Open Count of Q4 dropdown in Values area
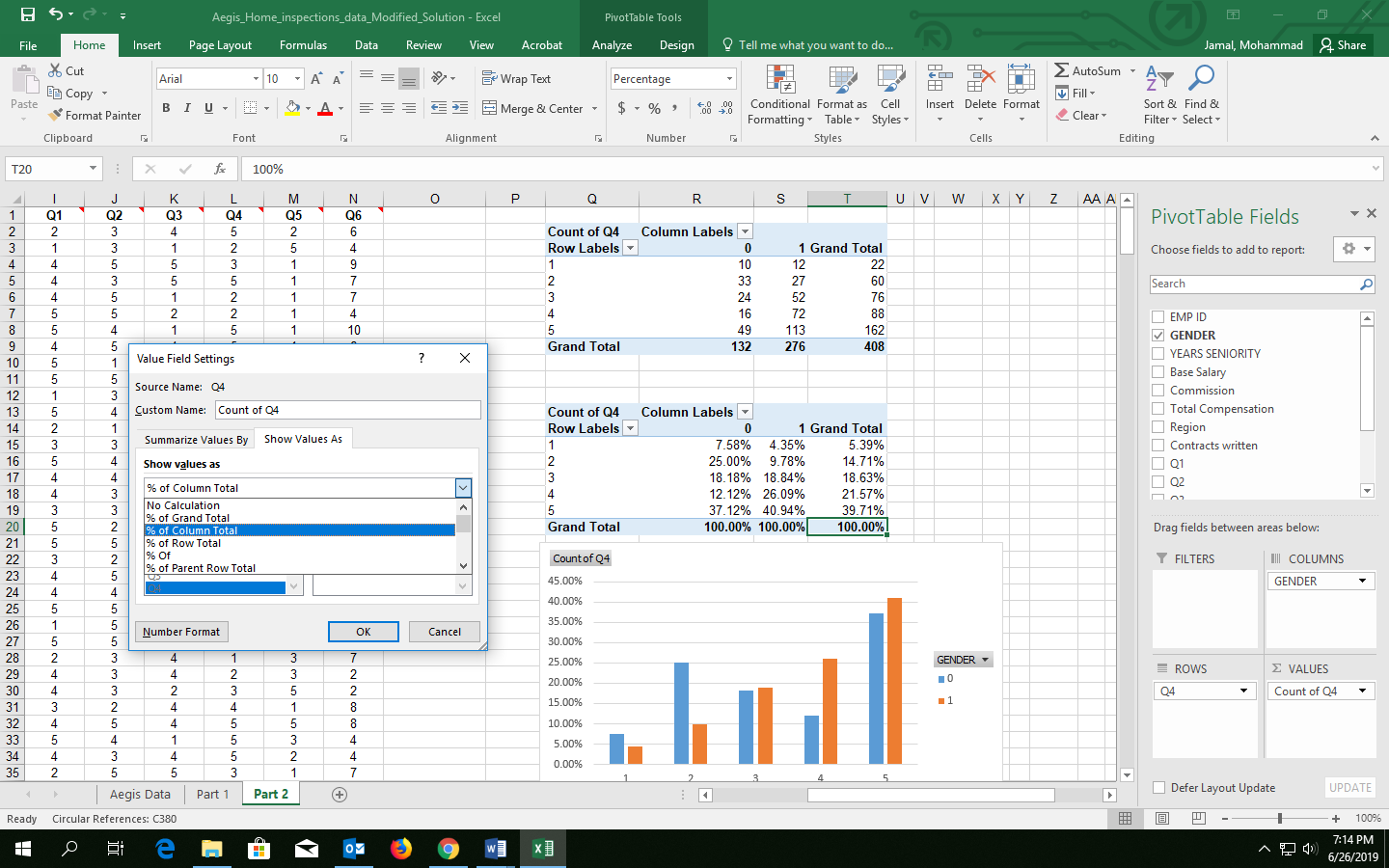This screenshot has height=868, width=1389. click(1362, 691)
